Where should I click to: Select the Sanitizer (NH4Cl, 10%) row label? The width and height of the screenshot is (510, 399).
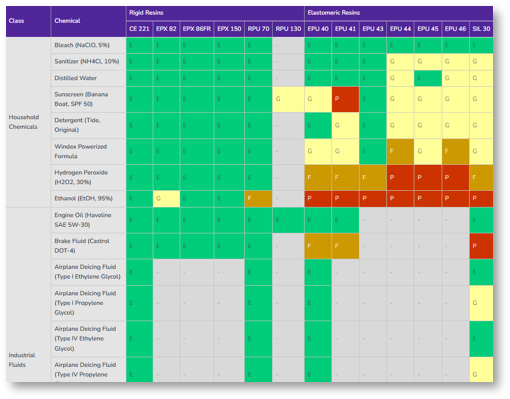pyautogui.click(x=87, y=61)
